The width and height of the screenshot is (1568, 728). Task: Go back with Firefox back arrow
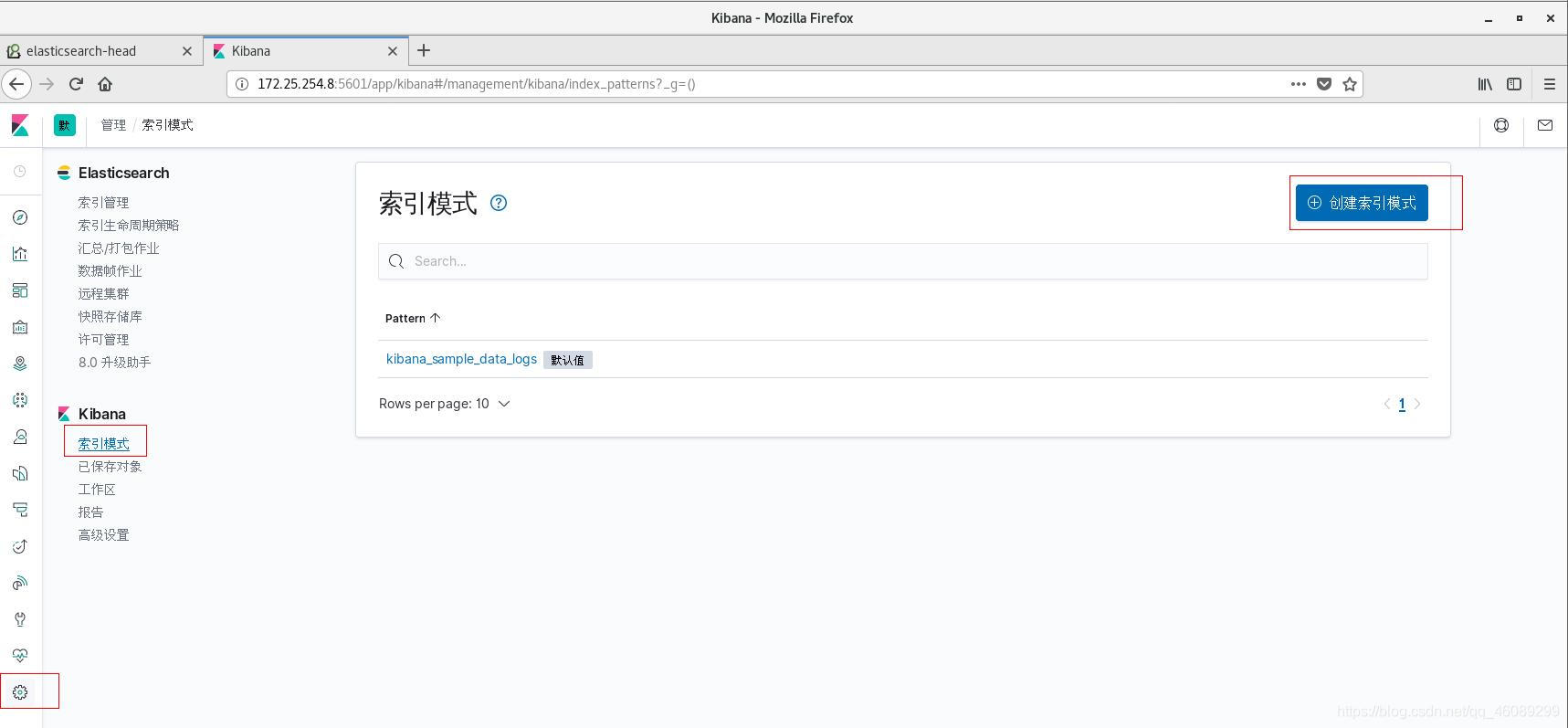pyautogui.click(x=16, y=84)
